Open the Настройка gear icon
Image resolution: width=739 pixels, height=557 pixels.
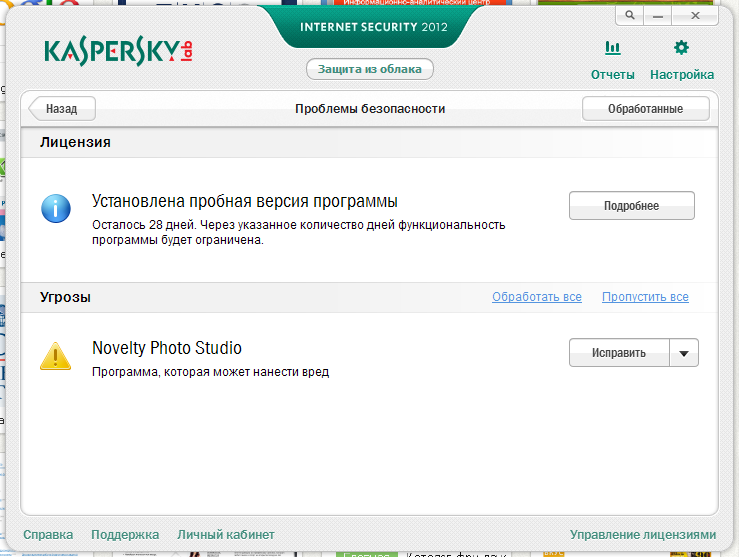click(x=681, y=47)
